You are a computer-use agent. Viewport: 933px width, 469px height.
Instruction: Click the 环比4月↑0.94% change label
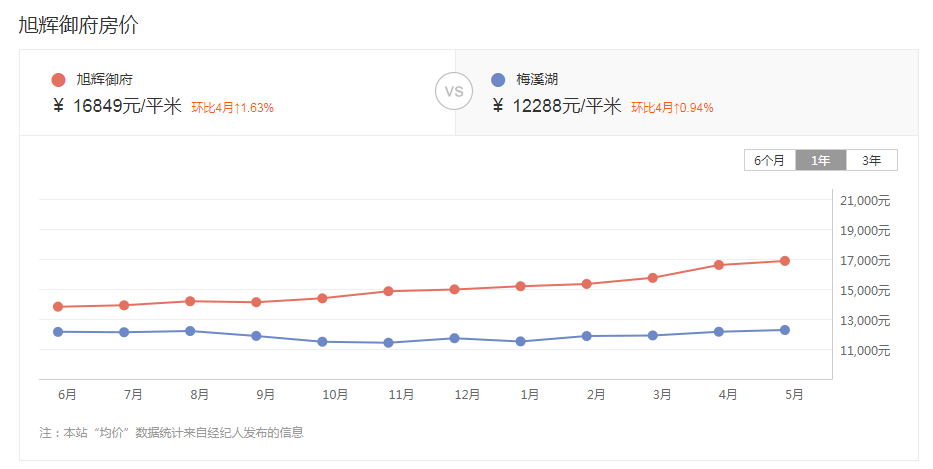[672, 108]
